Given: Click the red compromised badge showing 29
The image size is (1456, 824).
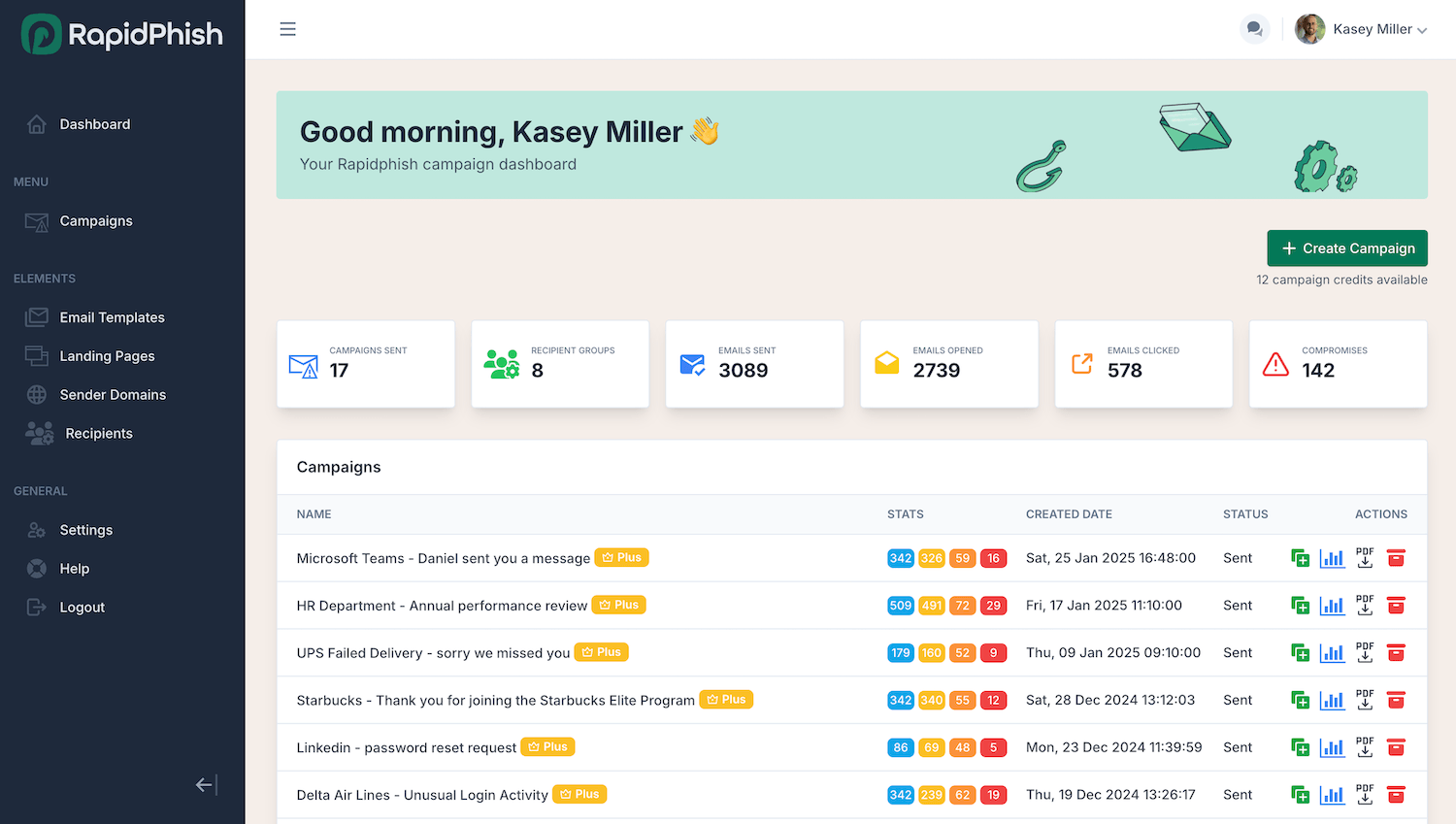Looking at the screenshot, I should pos(993,606).
